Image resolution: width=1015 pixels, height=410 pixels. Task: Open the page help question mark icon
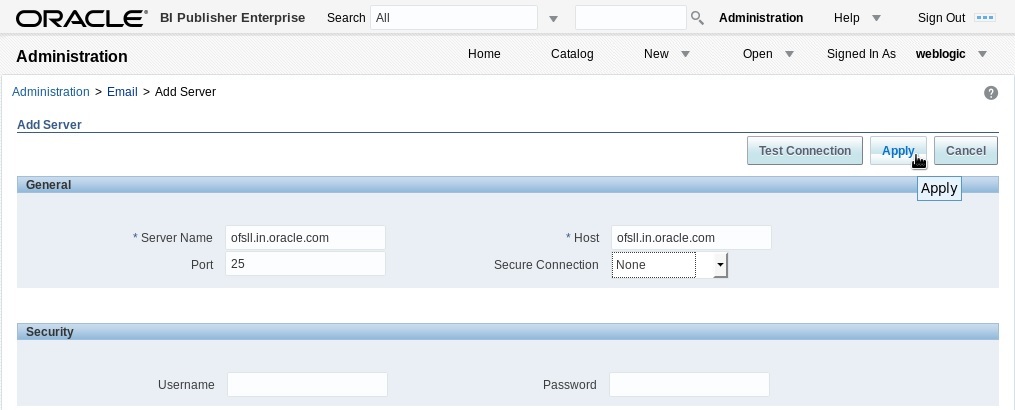click(990, 93)
